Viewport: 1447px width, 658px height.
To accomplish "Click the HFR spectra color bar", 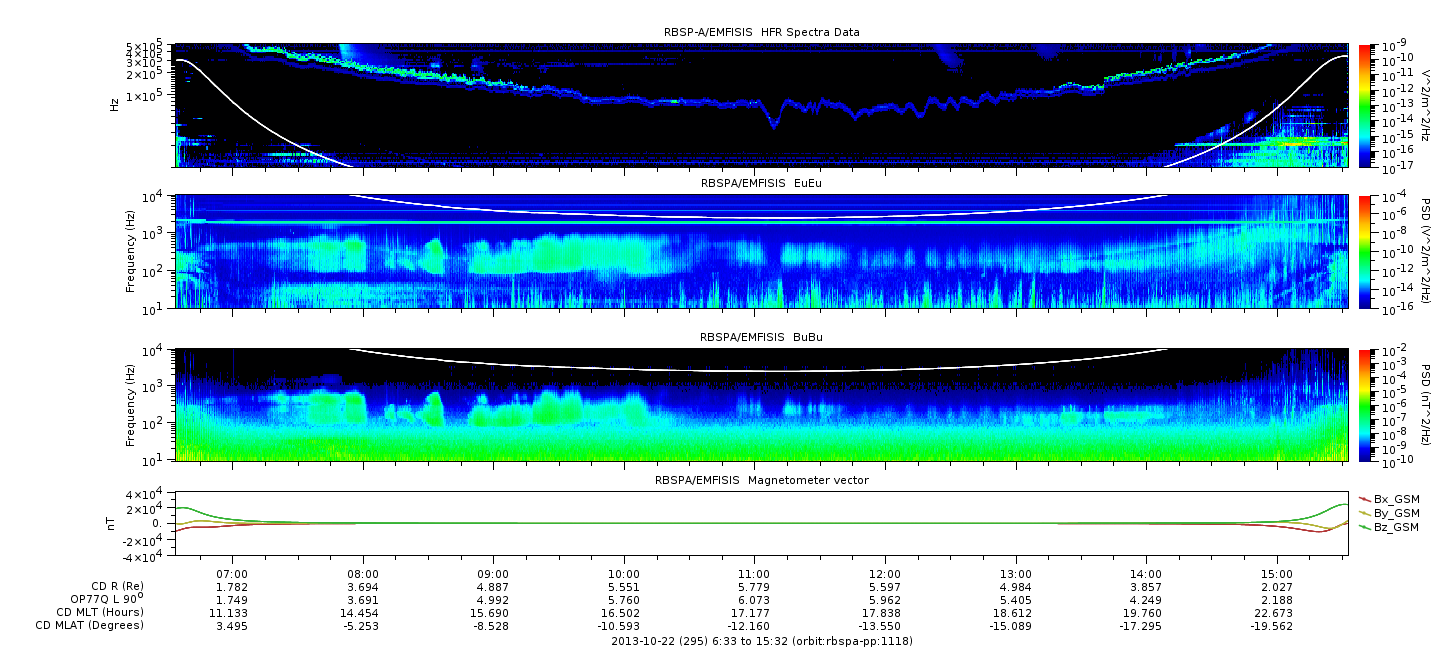I will [1364, 105].
